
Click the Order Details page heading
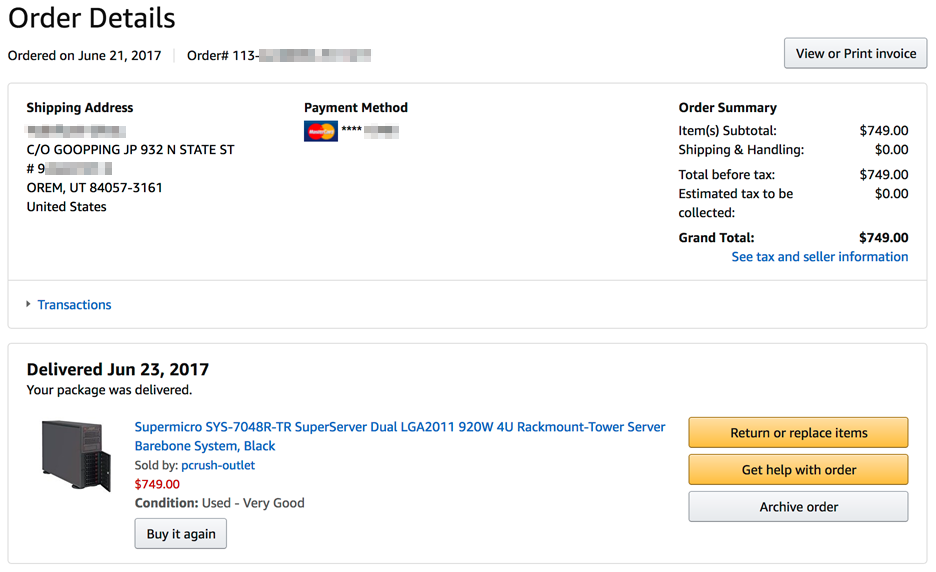(x=92, y=18)
